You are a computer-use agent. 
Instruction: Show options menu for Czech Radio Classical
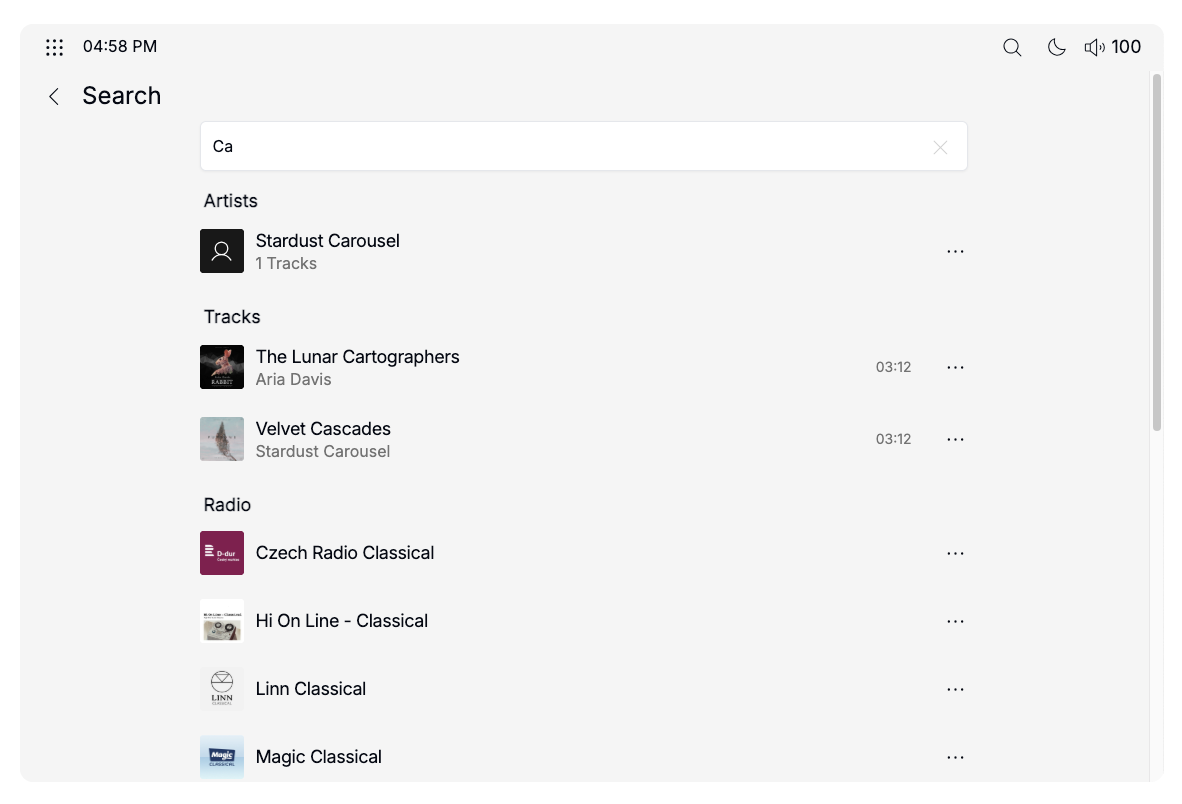955,553
